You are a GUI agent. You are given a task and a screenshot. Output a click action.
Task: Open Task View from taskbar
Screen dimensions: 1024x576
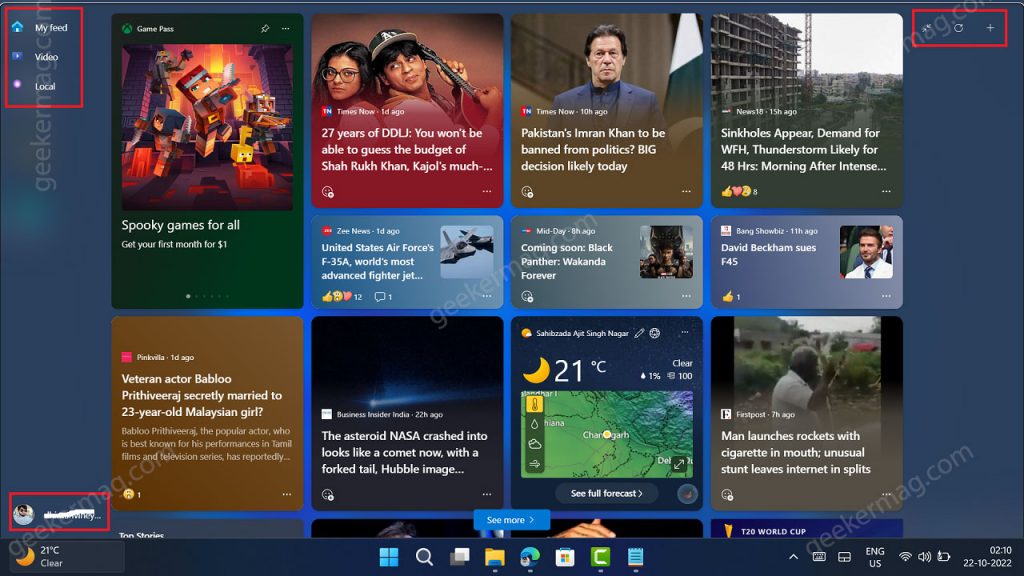(x=460, y=557)
